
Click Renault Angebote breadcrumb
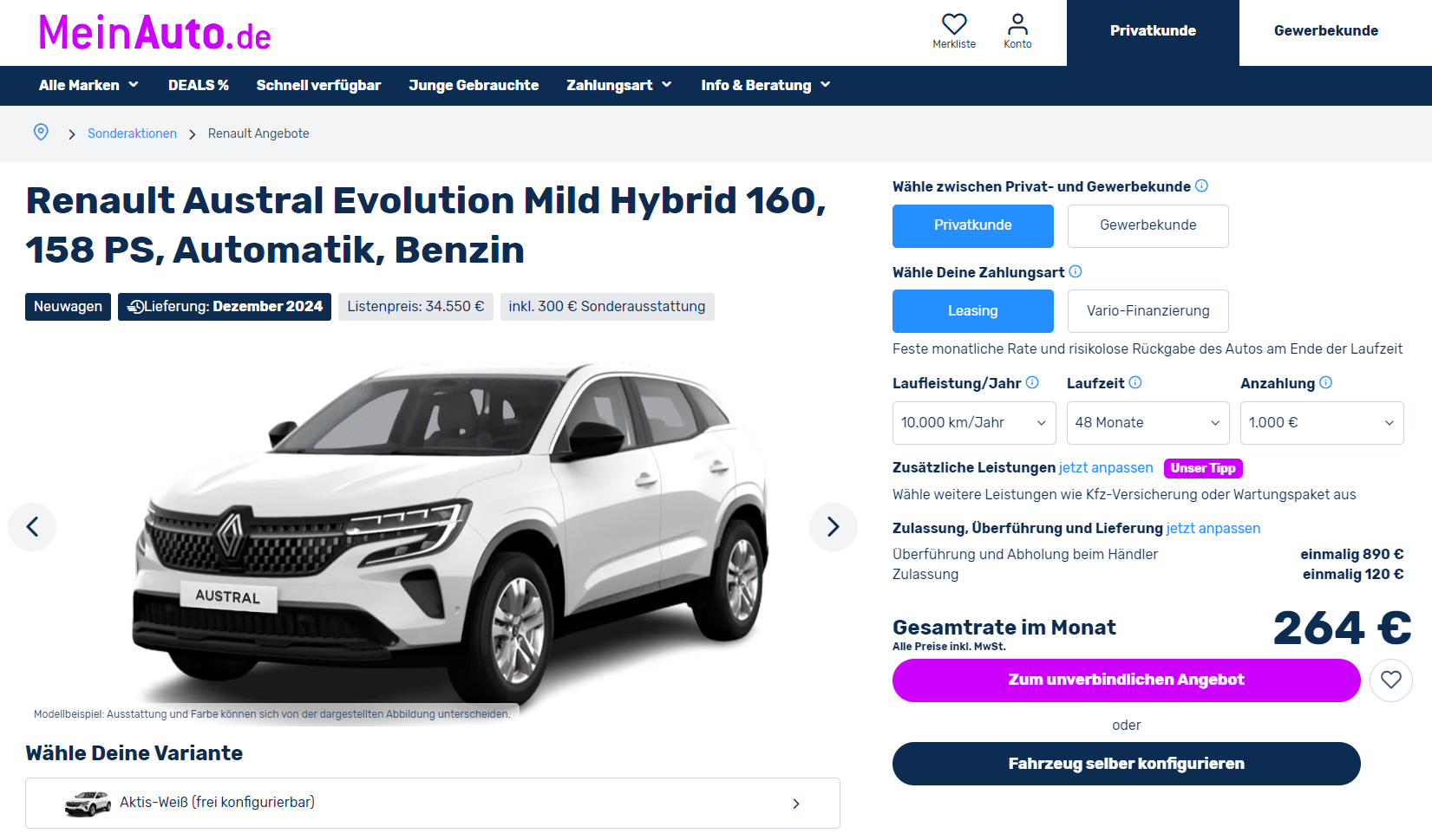[x=258, y=133]
